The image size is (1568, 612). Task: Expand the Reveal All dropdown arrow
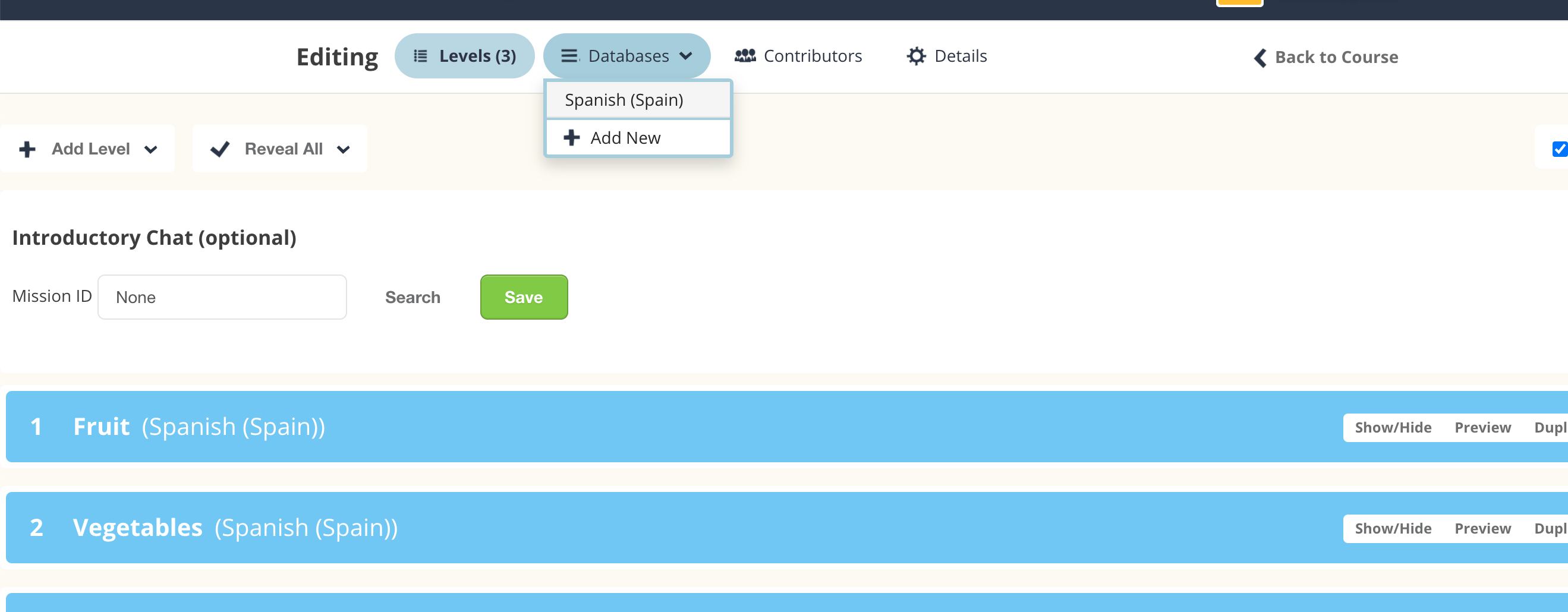pos(344,150)
